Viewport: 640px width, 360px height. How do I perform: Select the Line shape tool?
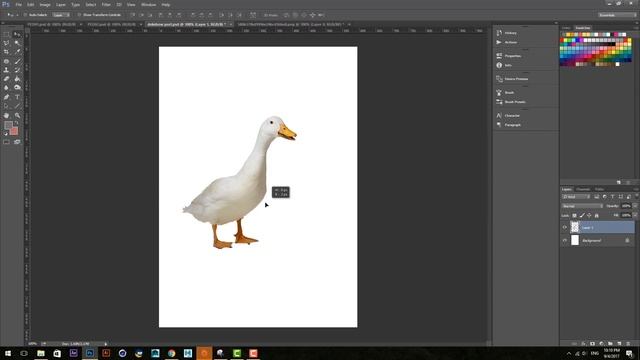pyautogui.click(x=17, y=106)
